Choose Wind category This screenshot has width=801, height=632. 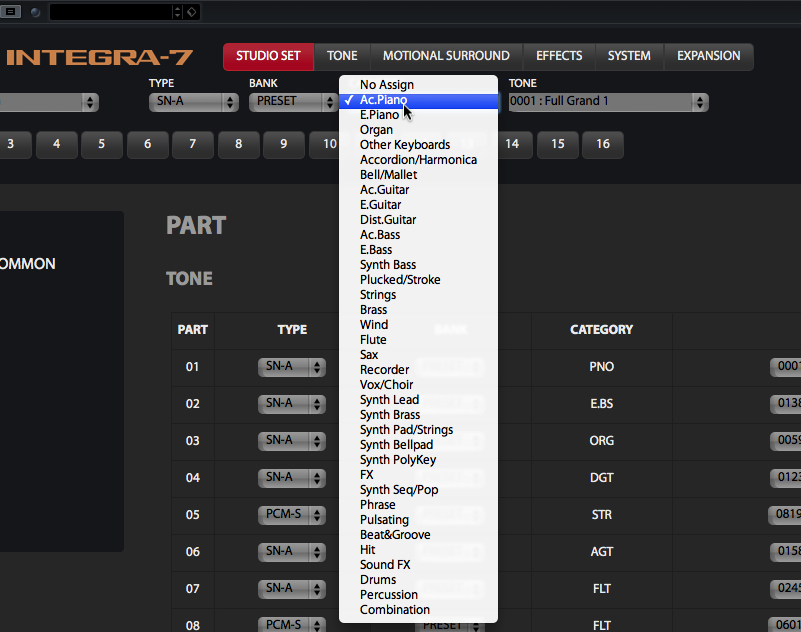[x=418, y=325]
